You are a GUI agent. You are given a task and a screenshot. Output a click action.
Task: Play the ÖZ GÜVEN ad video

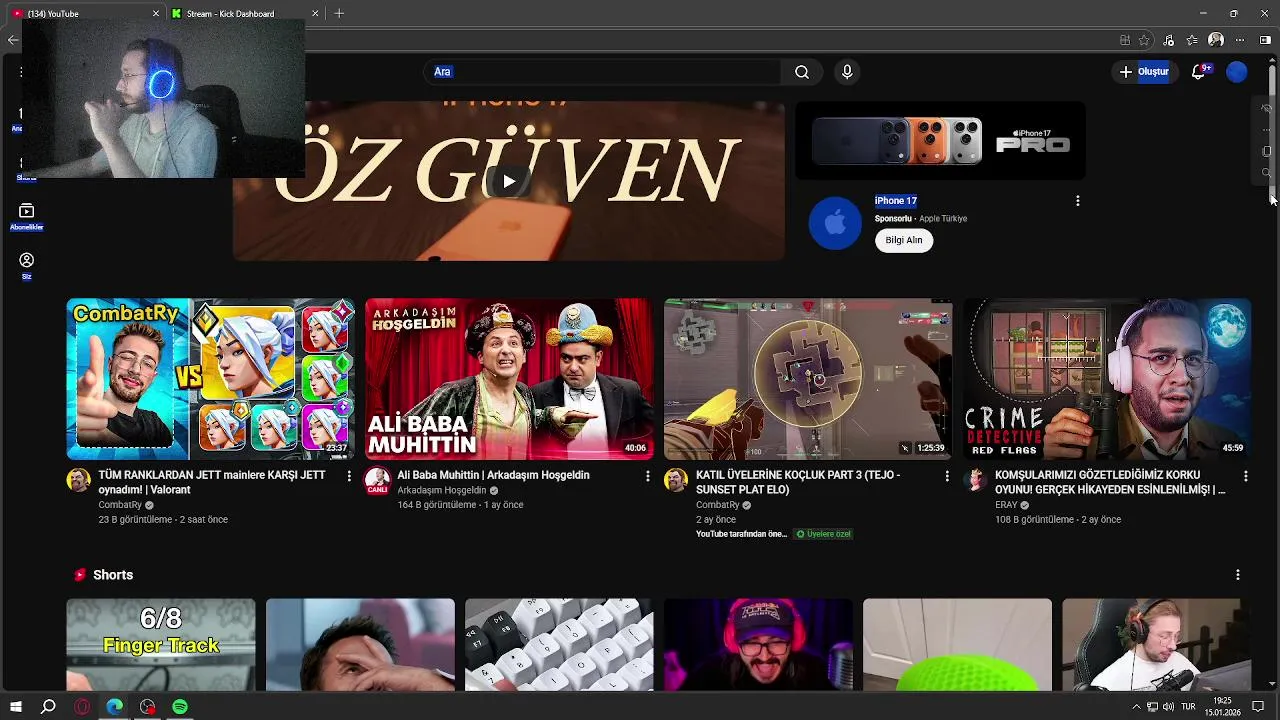point(509,181)
